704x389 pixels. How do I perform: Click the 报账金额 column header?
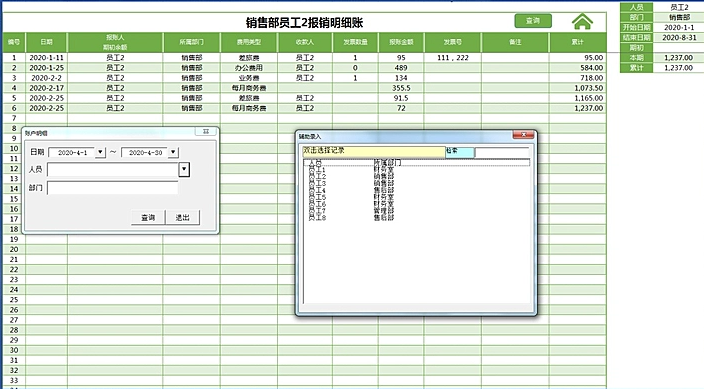[401, 42]
